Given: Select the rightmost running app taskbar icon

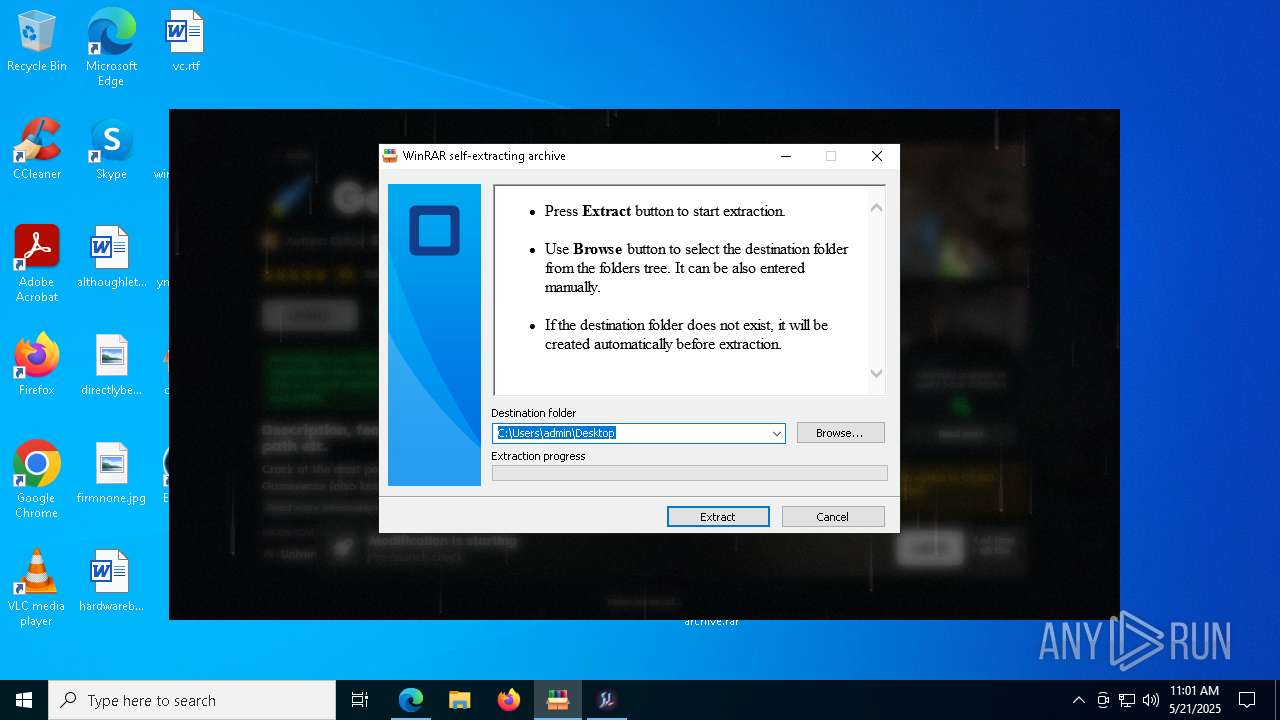Looking at the screenshot, I should (607, 700).
